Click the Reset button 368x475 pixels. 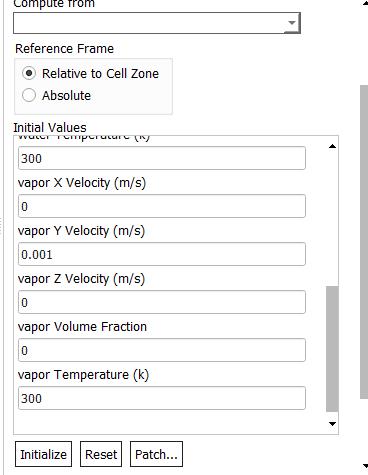click(x=101, y=454)
